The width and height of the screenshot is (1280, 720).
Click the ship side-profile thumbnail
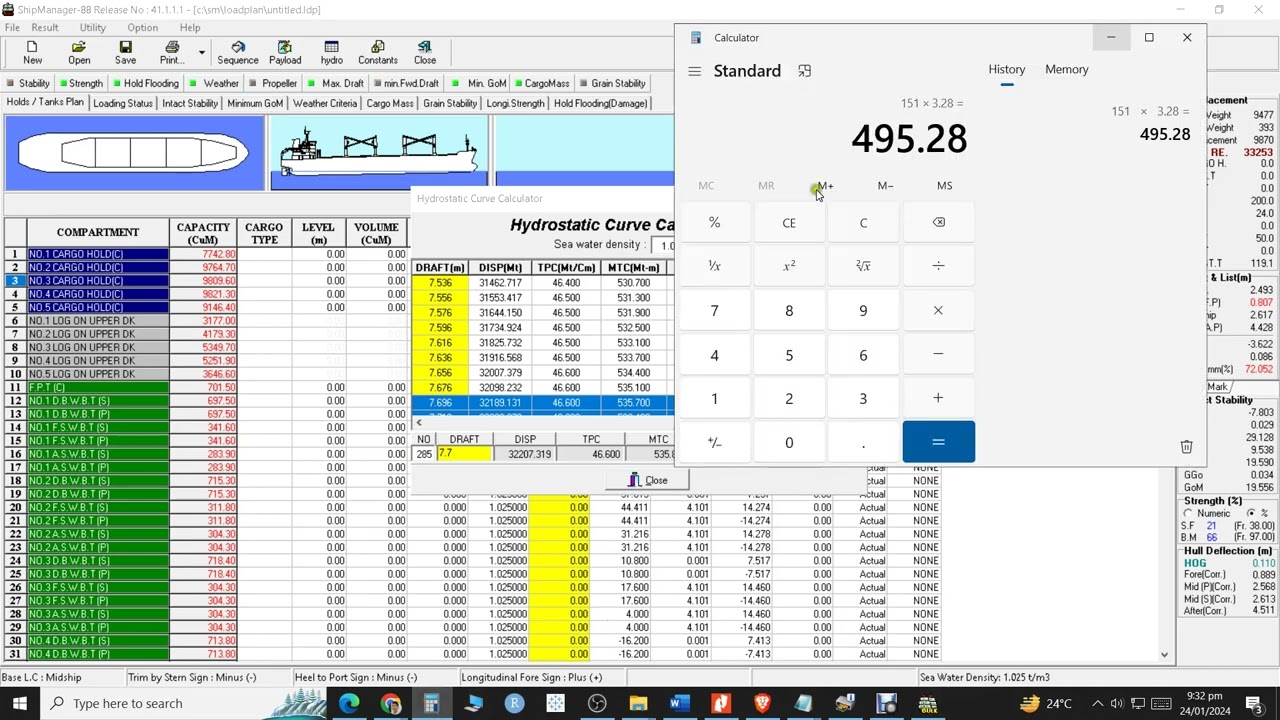click(x=378, y=153)
